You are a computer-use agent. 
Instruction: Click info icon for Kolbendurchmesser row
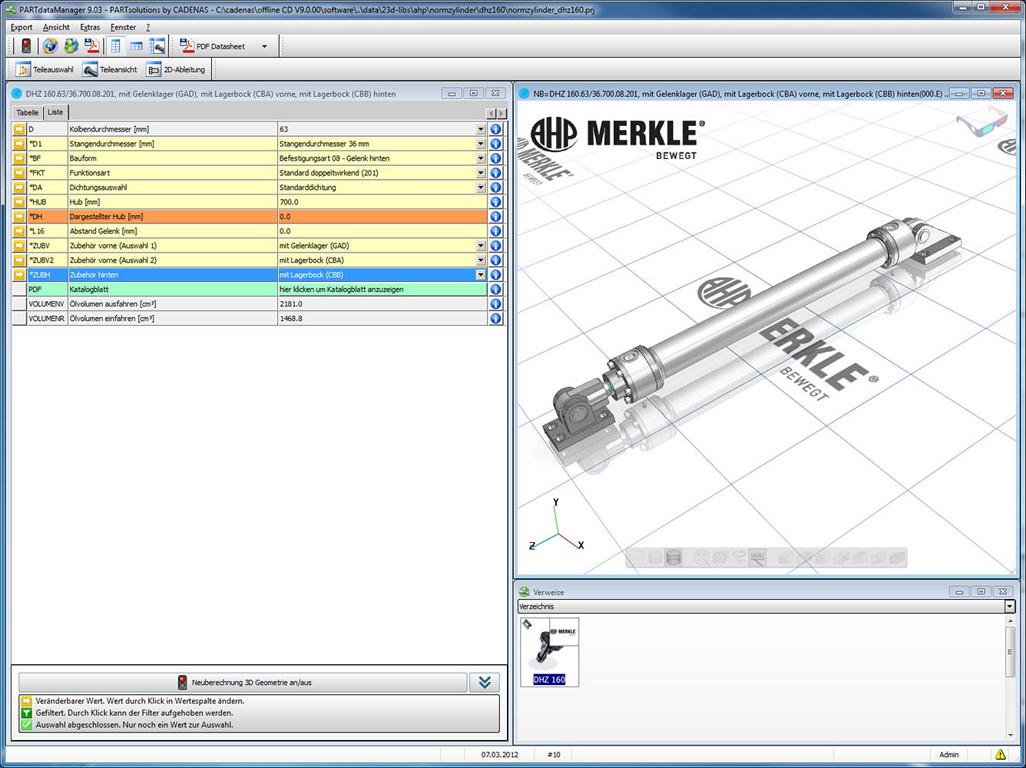tap(495, 130)
